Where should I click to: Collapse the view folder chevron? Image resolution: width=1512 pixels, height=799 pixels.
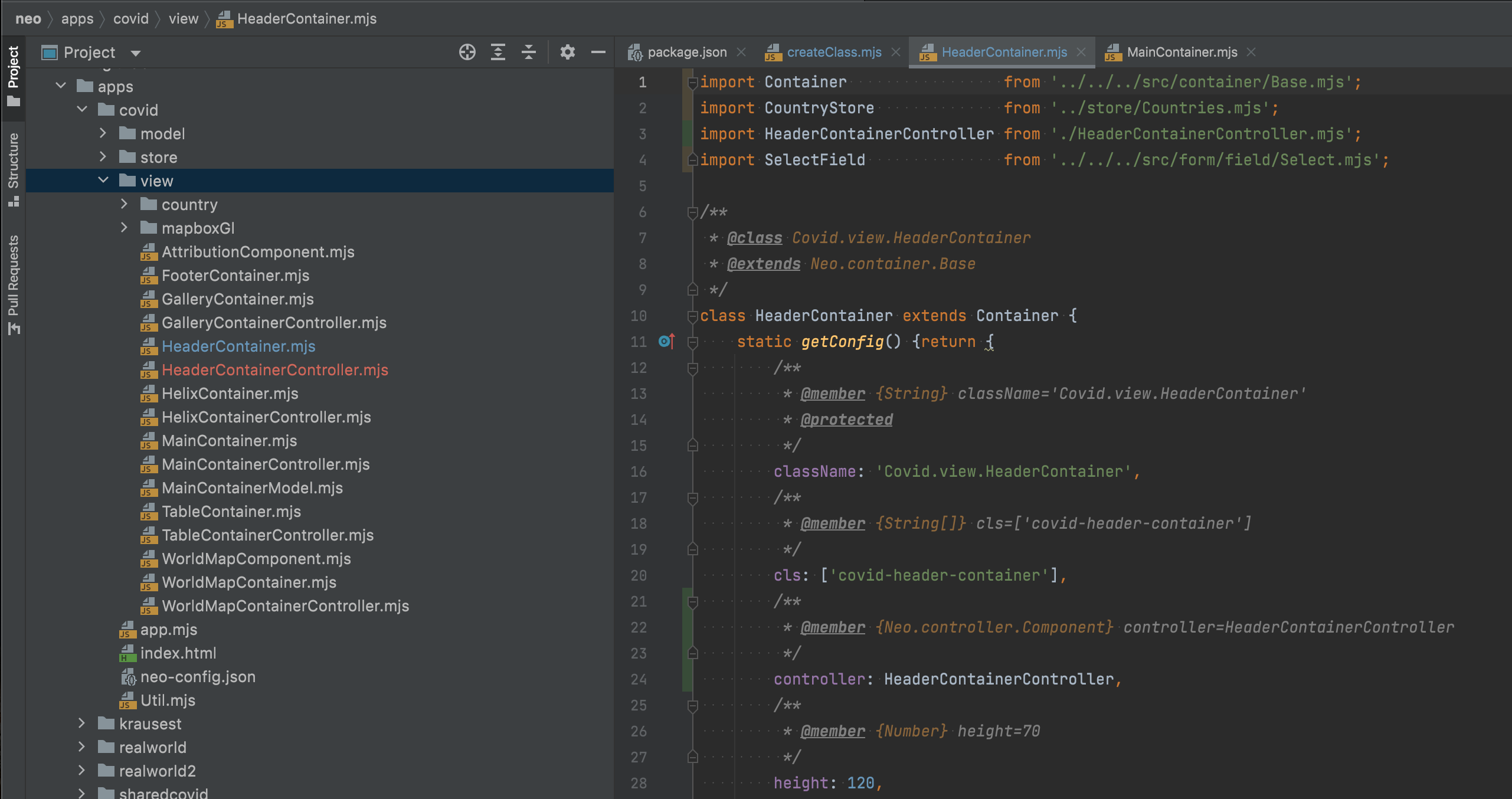pyautogui.click(x=103, y=181)
